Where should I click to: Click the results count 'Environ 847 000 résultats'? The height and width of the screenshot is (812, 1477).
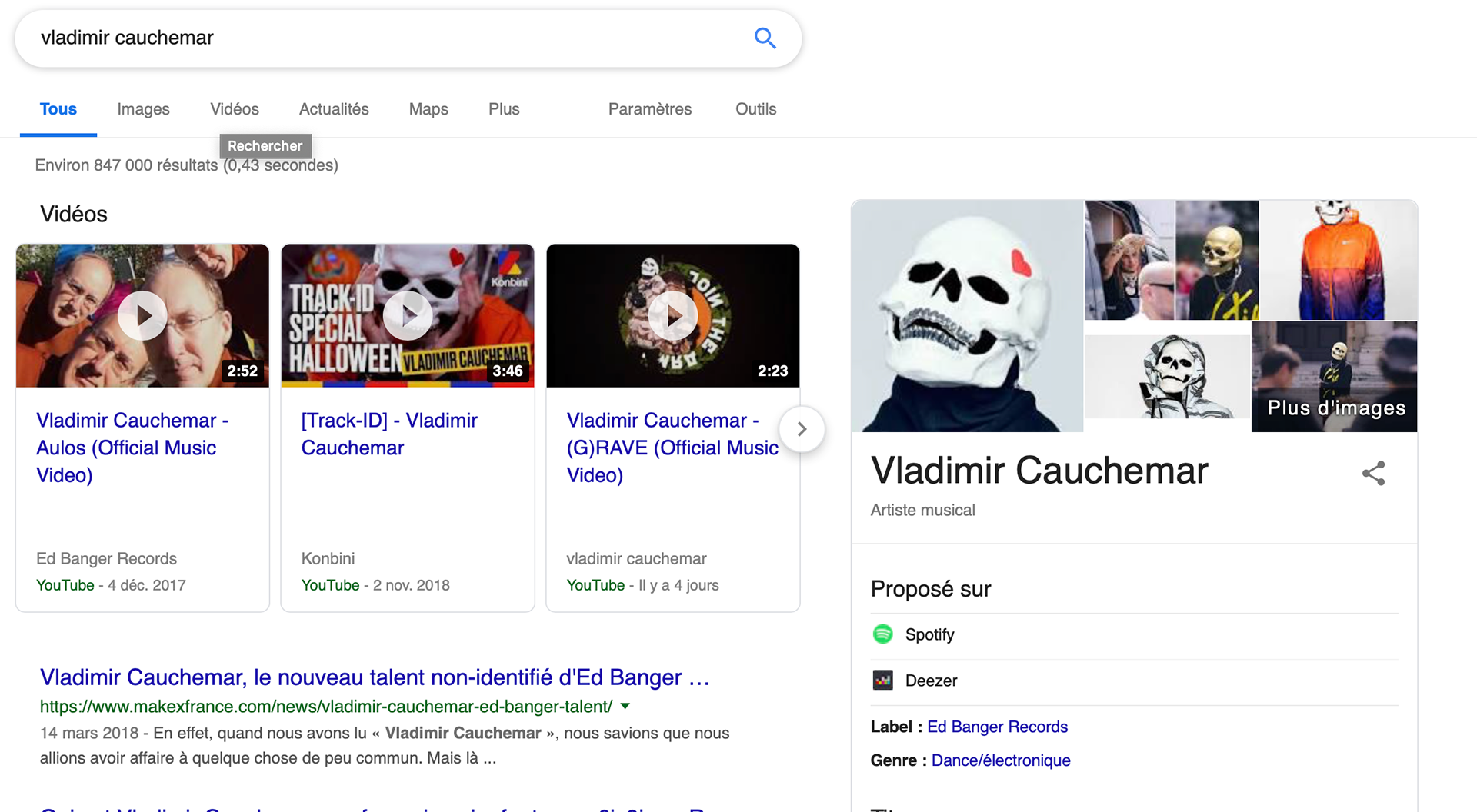pyautogui.click(x=126, y=165)
